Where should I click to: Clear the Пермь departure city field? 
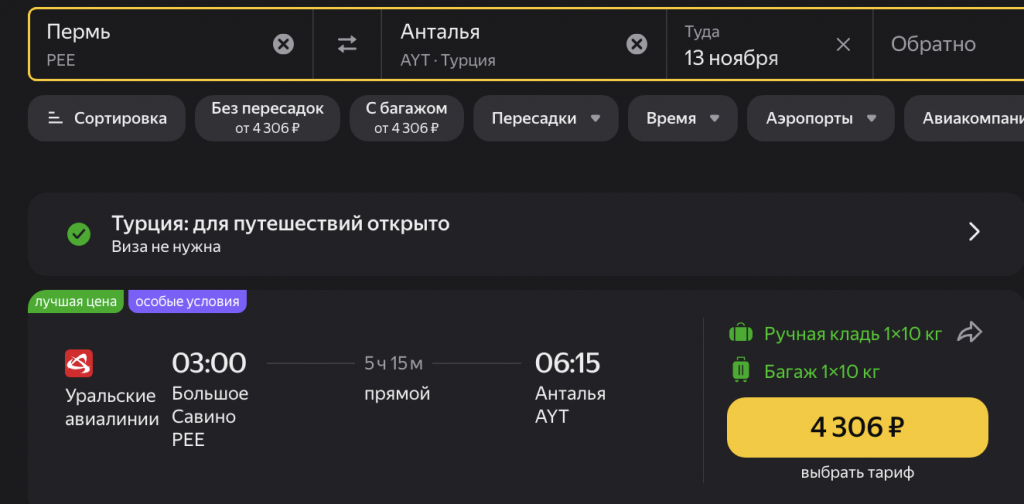point(284,44)
